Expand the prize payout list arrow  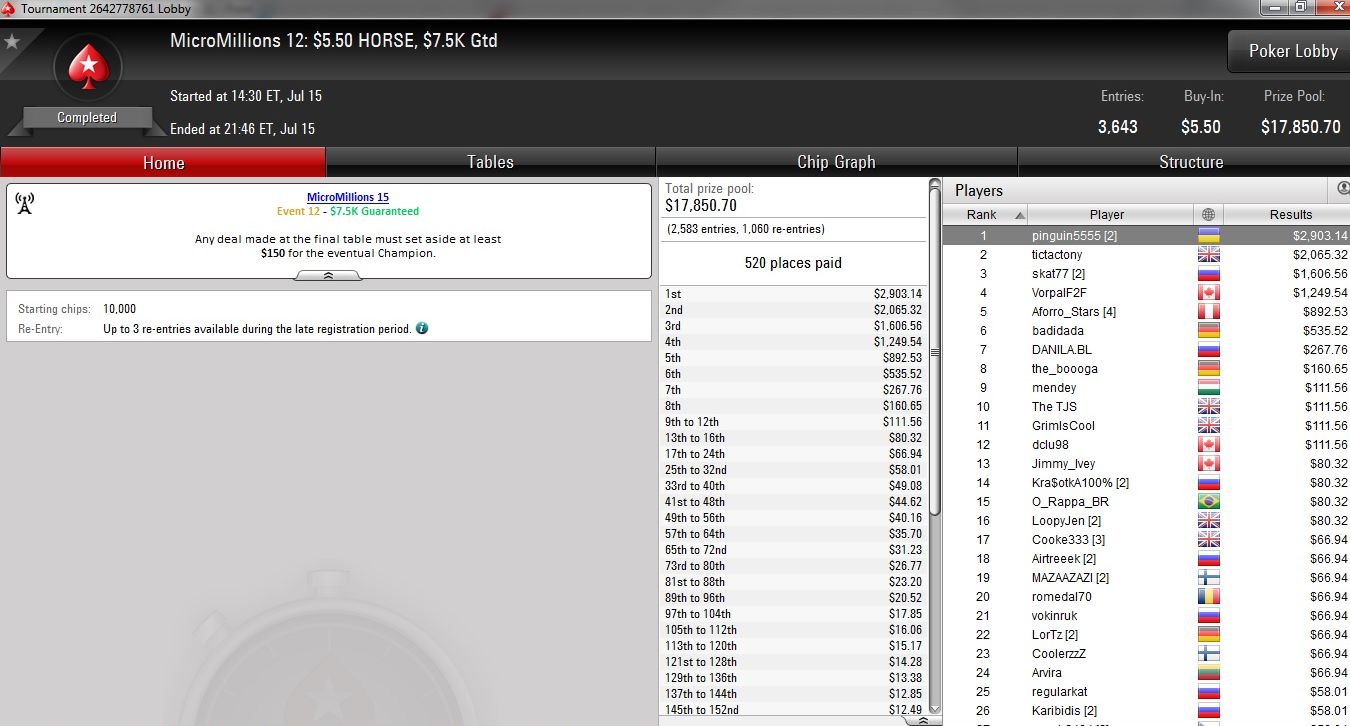[922, 720]
